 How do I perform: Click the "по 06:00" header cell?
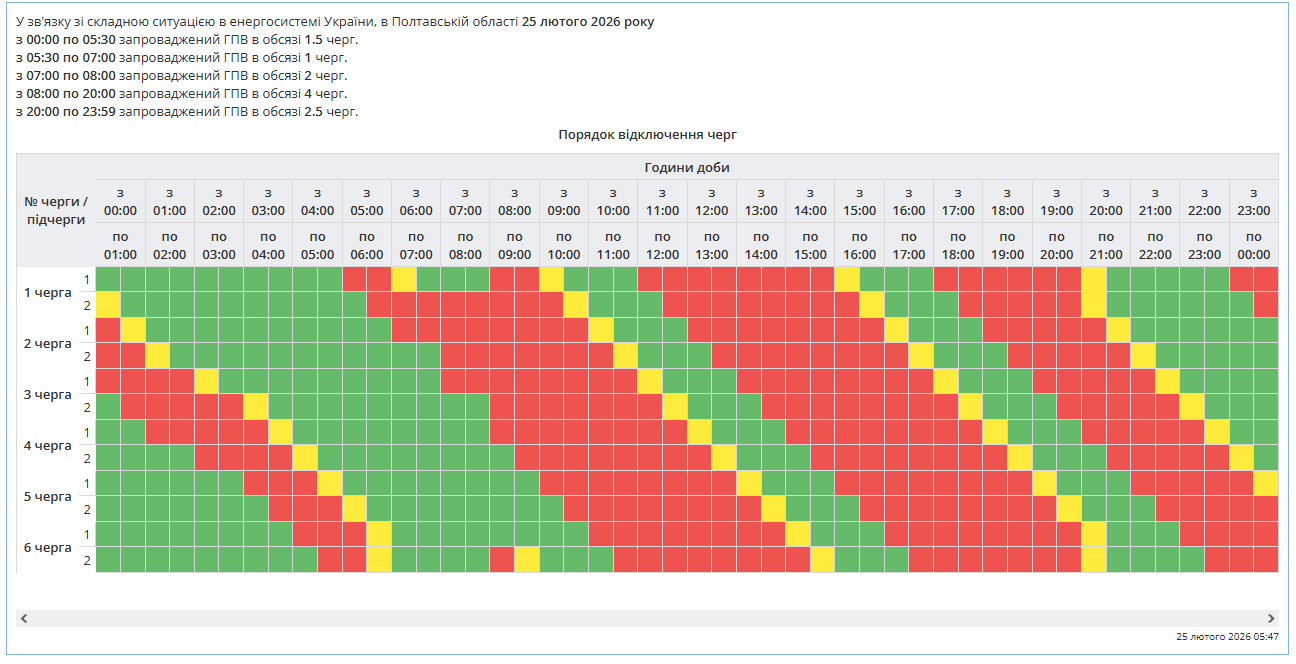(x=366, y=245)
